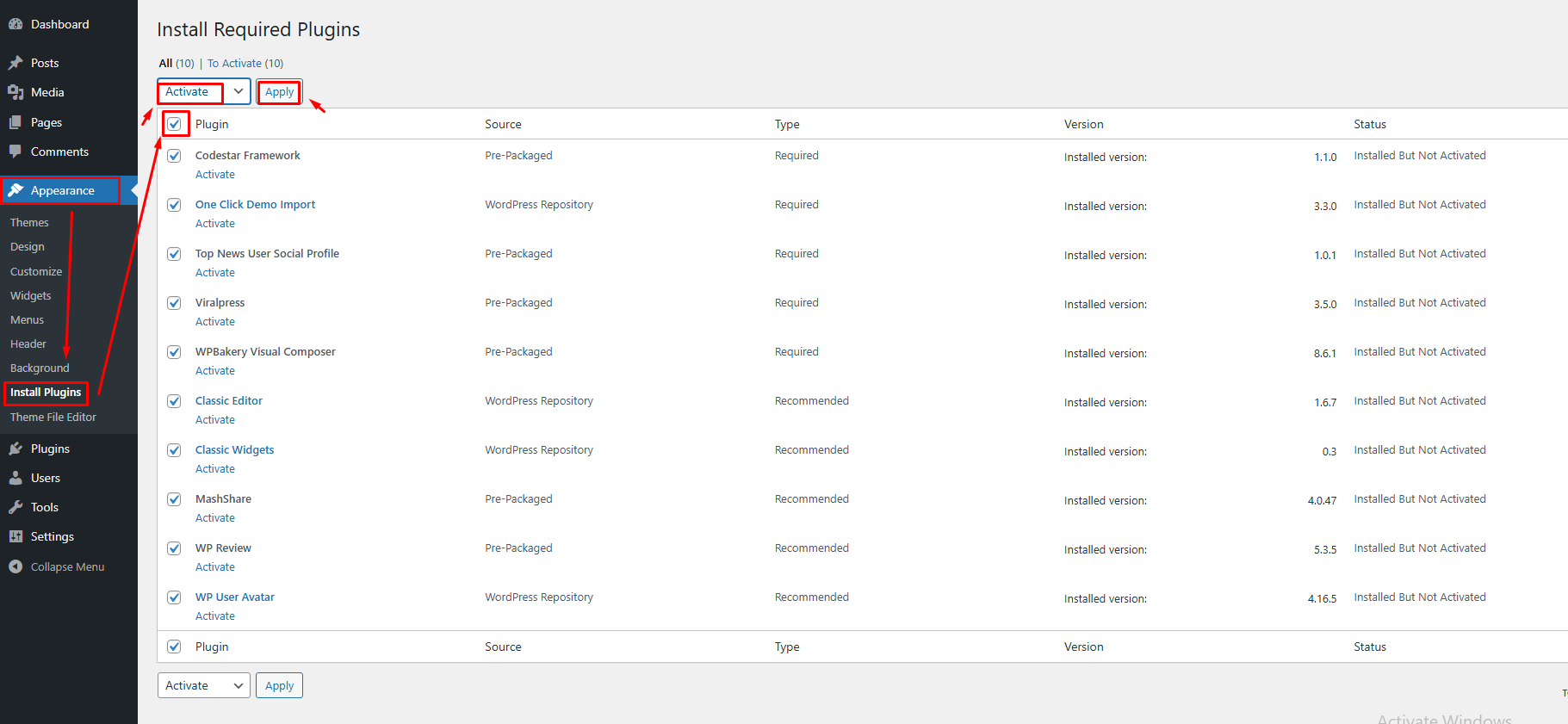1568x724 pixels.
Task: Click Activate under WP Review
Action: pos(215,567)
